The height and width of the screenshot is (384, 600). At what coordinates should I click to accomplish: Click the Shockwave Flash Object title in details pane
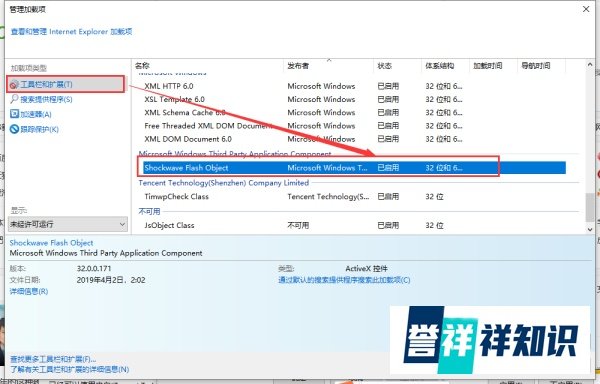pyautogui.click(x=51, y=243)
